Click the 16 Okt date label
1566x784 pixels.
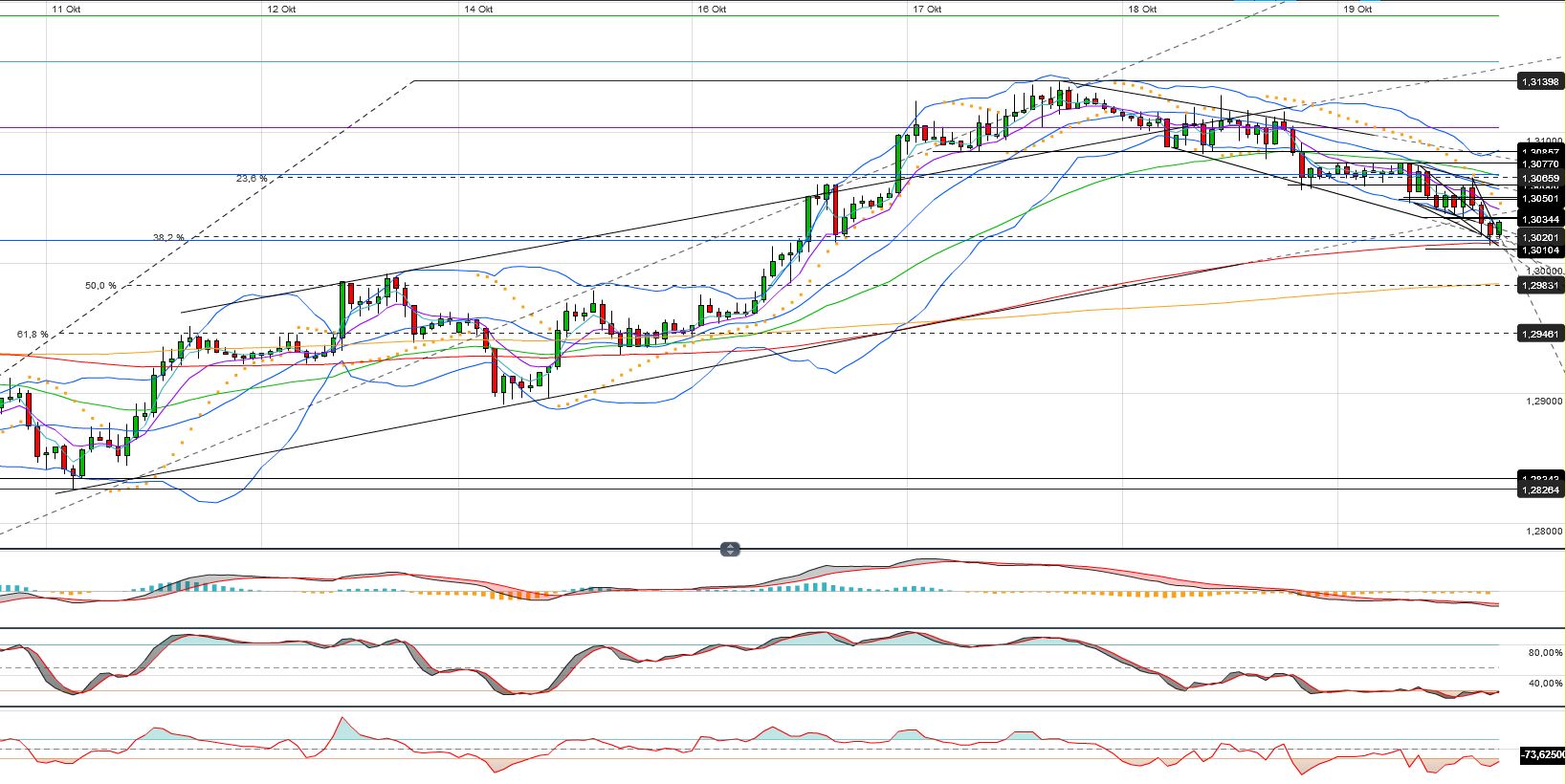pos(712,9)
